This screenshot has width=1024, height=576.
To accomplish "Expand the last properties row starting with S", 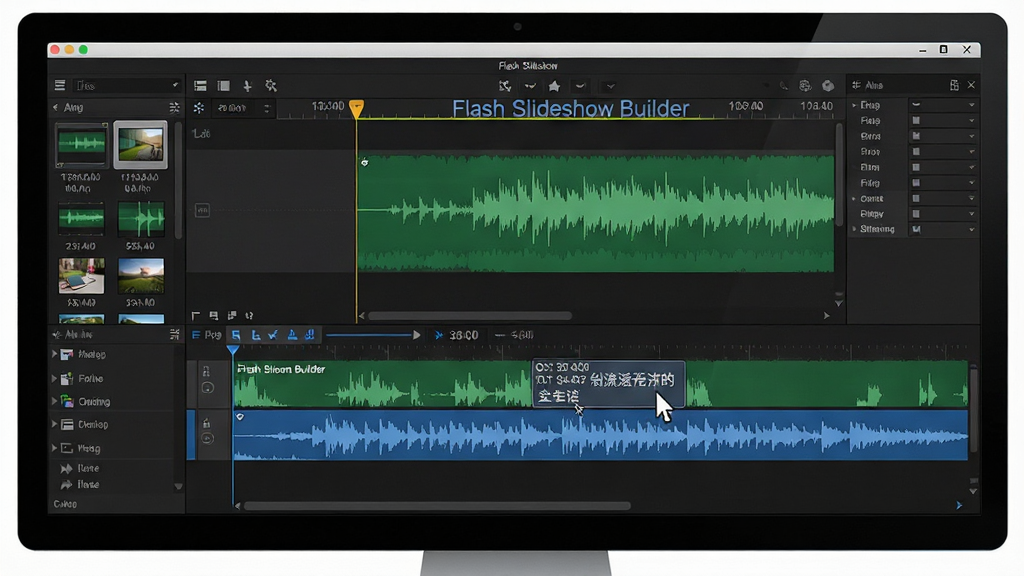I will tap(854, 229).
